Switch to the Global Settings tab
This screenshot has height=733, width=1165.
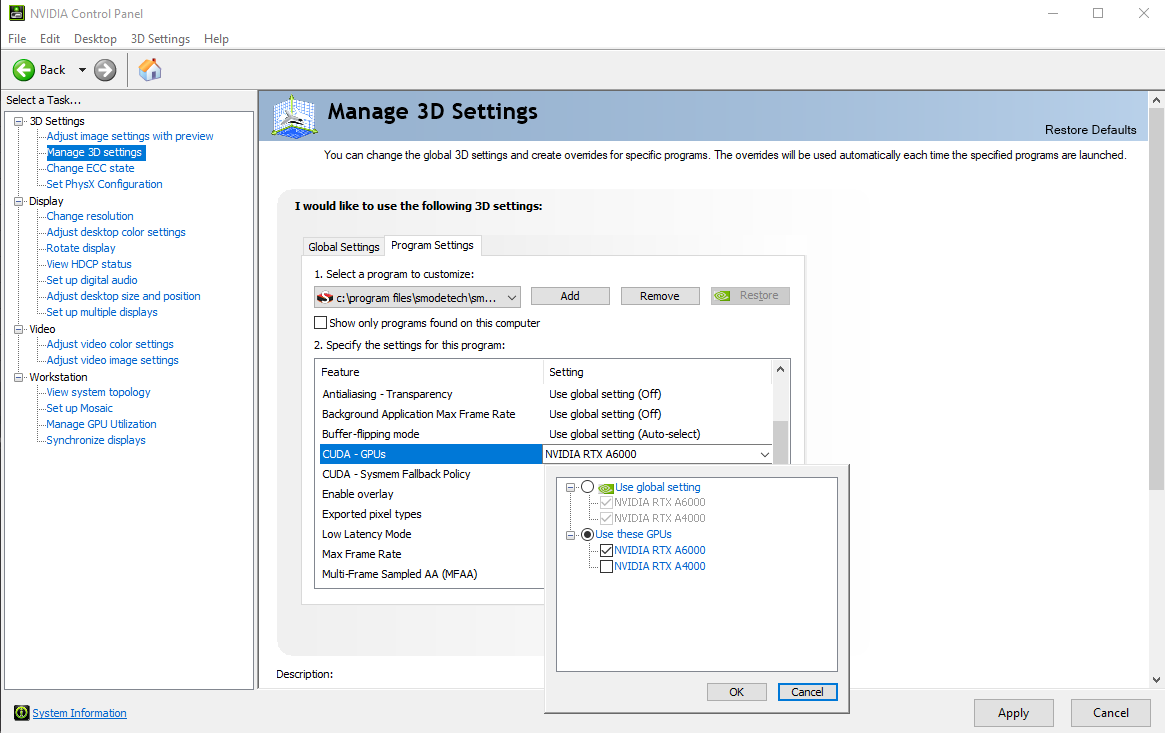coord(344,247)
